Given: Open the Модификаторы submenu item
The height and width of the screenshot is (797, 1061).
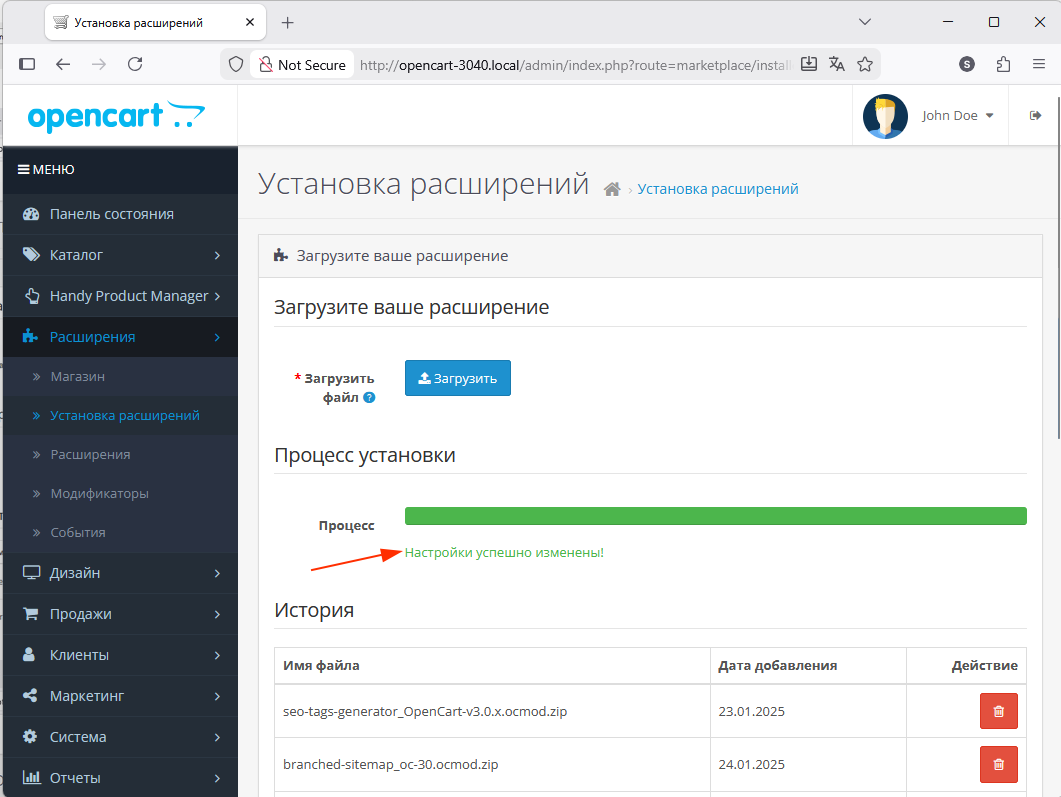Looking at the screenshot, I should (x=99, y=493).
